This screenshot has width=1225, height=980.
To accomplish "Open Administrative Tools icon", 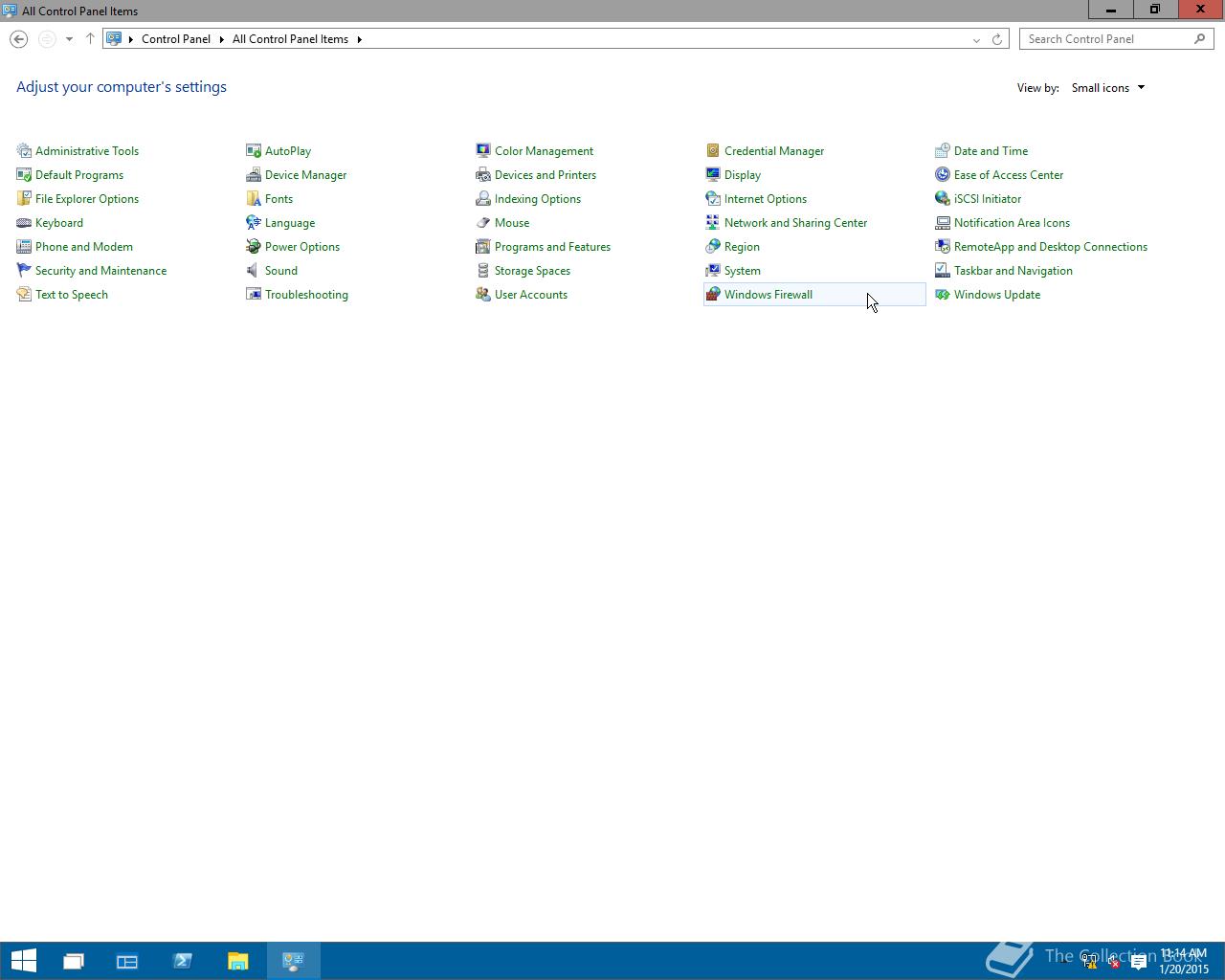I will [x=24, y=151].
